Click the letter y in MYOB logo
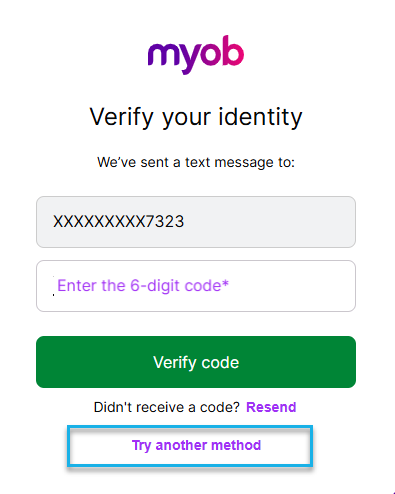Screen dimensions: 395x494 coord(188,59)
